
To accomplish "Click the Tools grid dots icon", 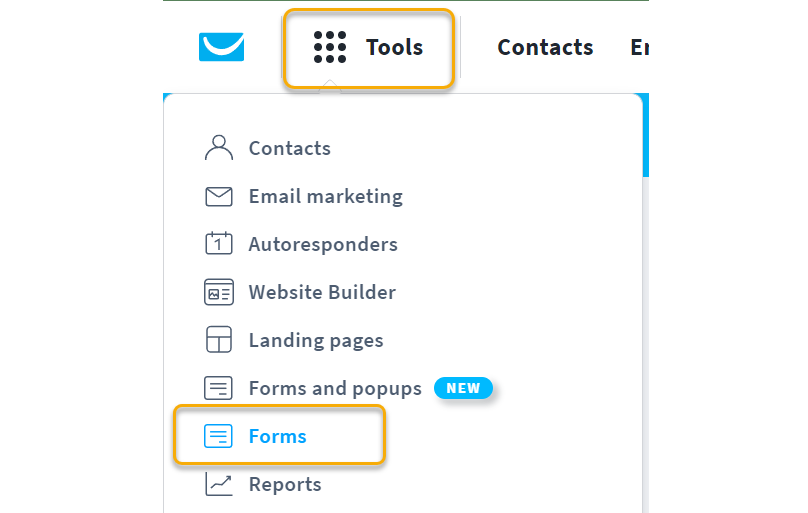I will tap(330, 47).
